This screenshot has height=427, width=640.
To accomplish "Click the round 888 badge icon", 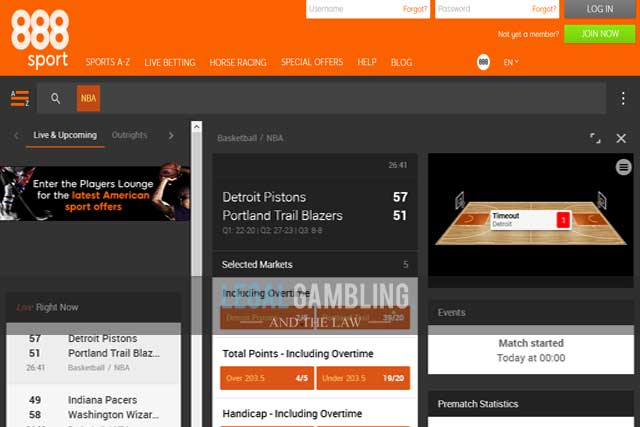I will point(483,62).
